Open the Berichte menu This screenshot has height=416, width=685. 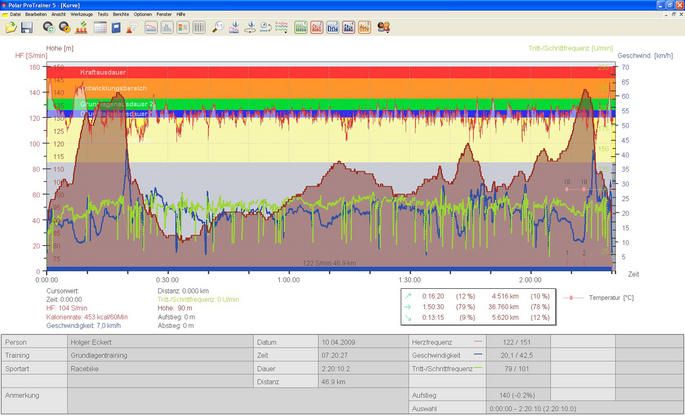click(122, 15)
